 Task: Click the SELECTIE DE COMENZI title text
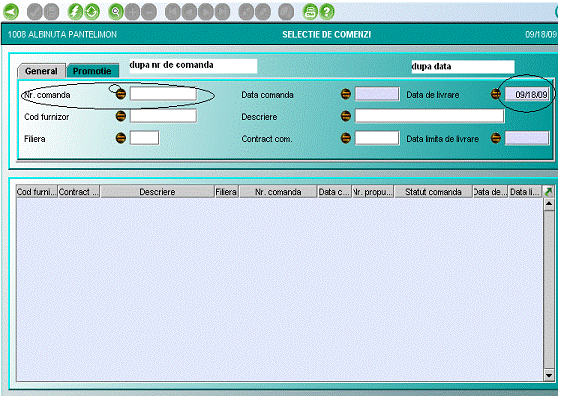(326, 34)
